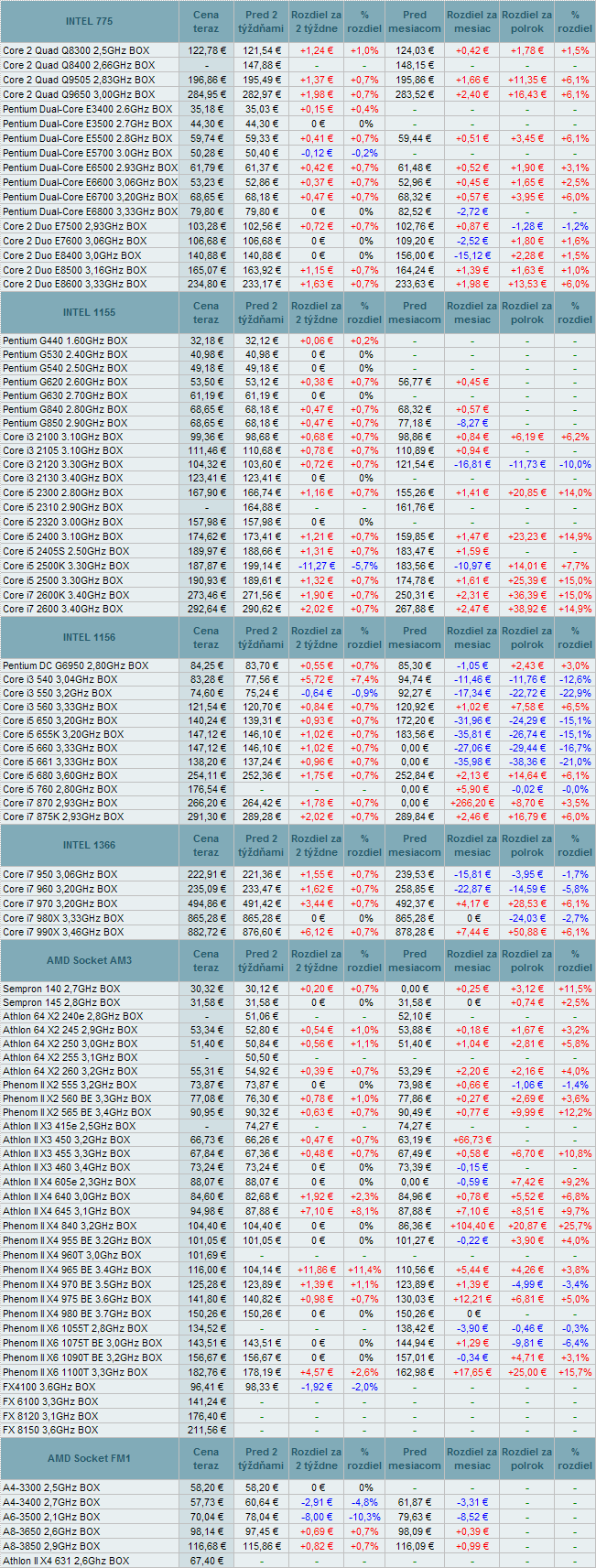Click the INTEL 1156 section header
Image resolution: width=596 pixels, height=1568 pixels.
90,637
